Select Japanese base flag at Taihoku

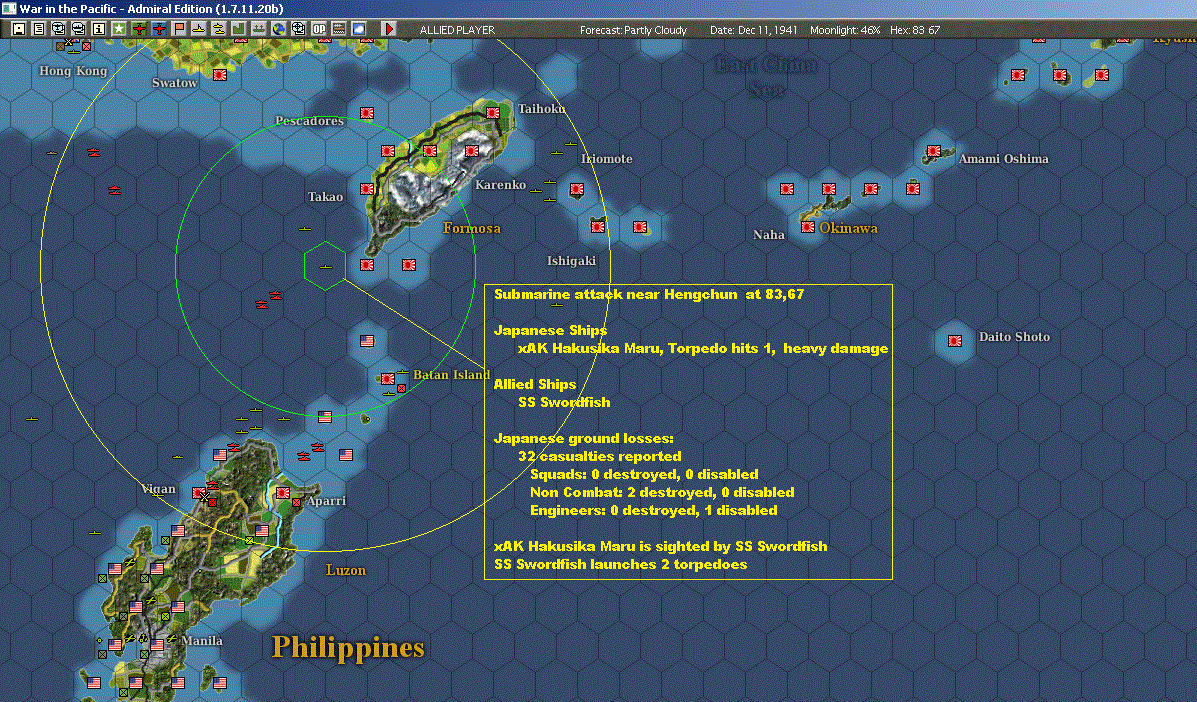[x=492, y=113]
